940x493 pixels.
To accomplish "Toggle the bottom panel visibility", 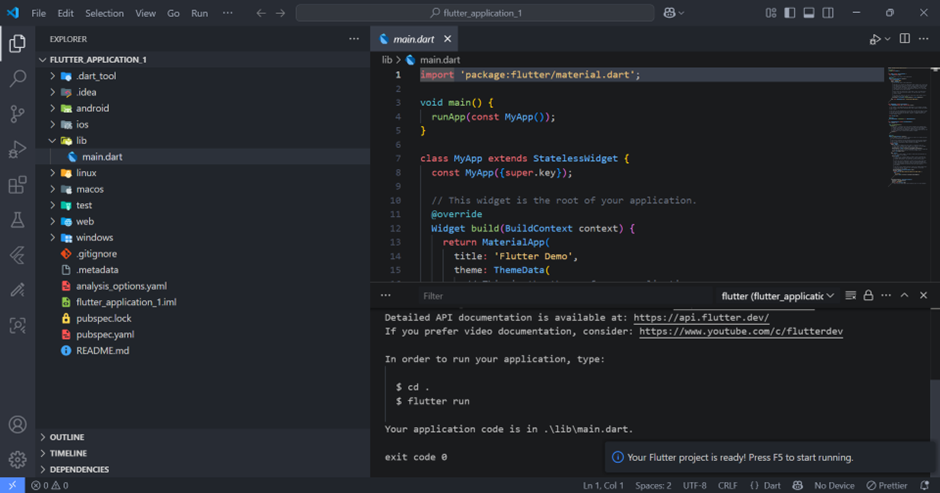I will tap(809, 13).
